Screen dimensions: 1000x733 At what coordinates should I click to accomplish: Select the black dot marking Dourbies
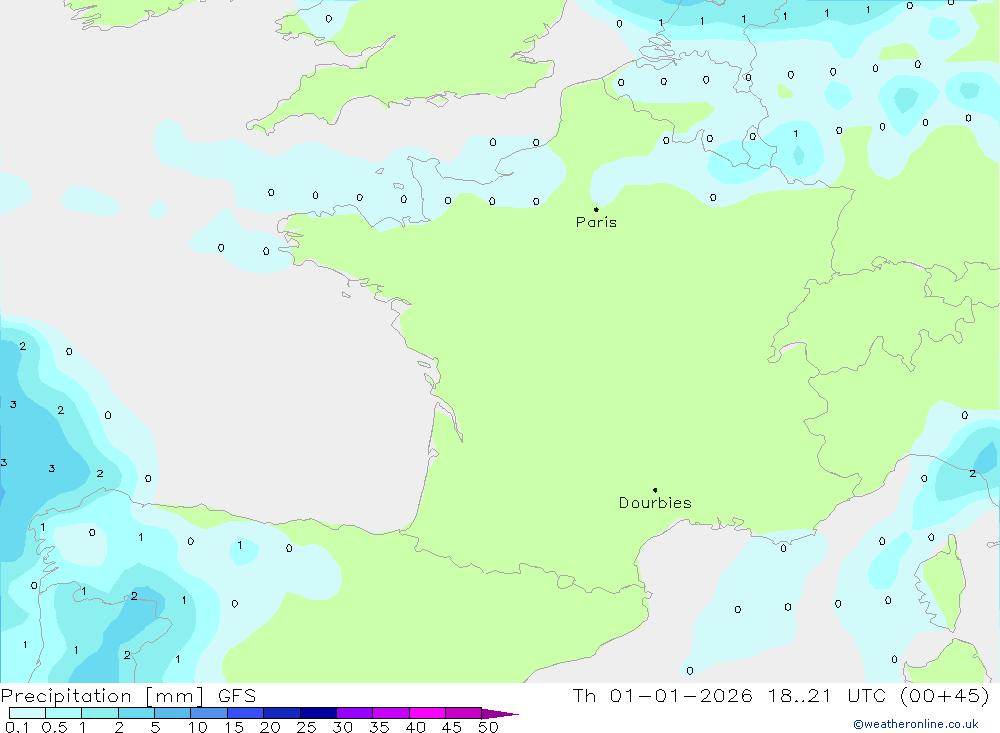655,490
